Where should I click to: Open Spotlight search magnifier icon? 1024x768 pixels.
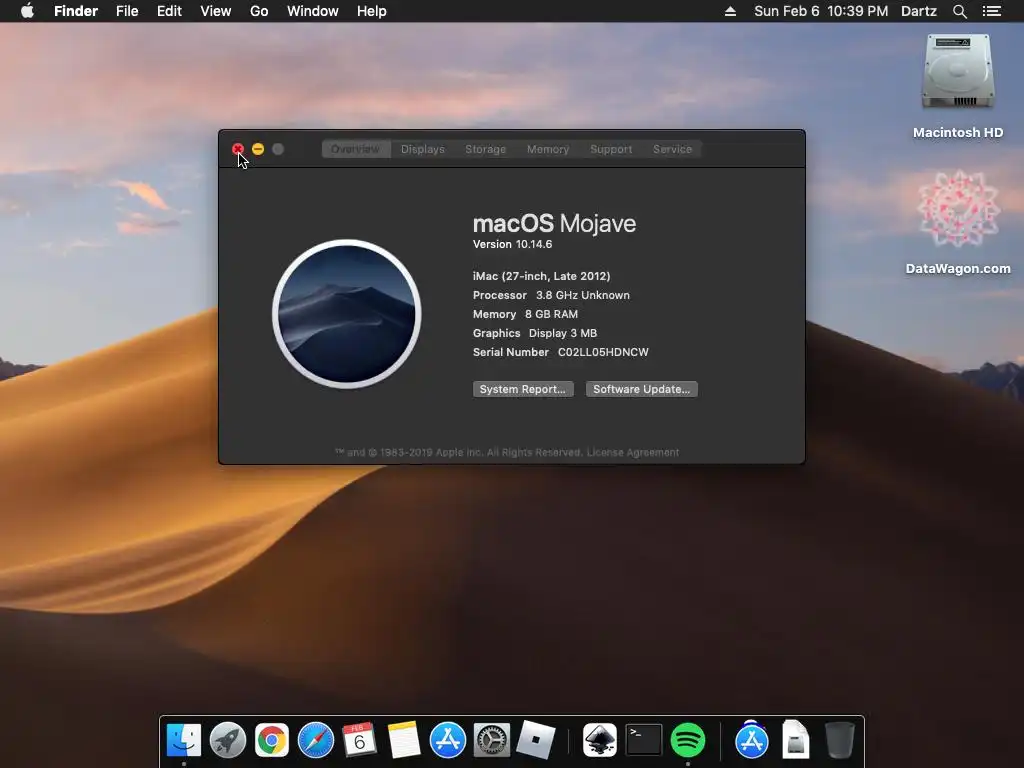pyautogui.click(x=959, y=11)
